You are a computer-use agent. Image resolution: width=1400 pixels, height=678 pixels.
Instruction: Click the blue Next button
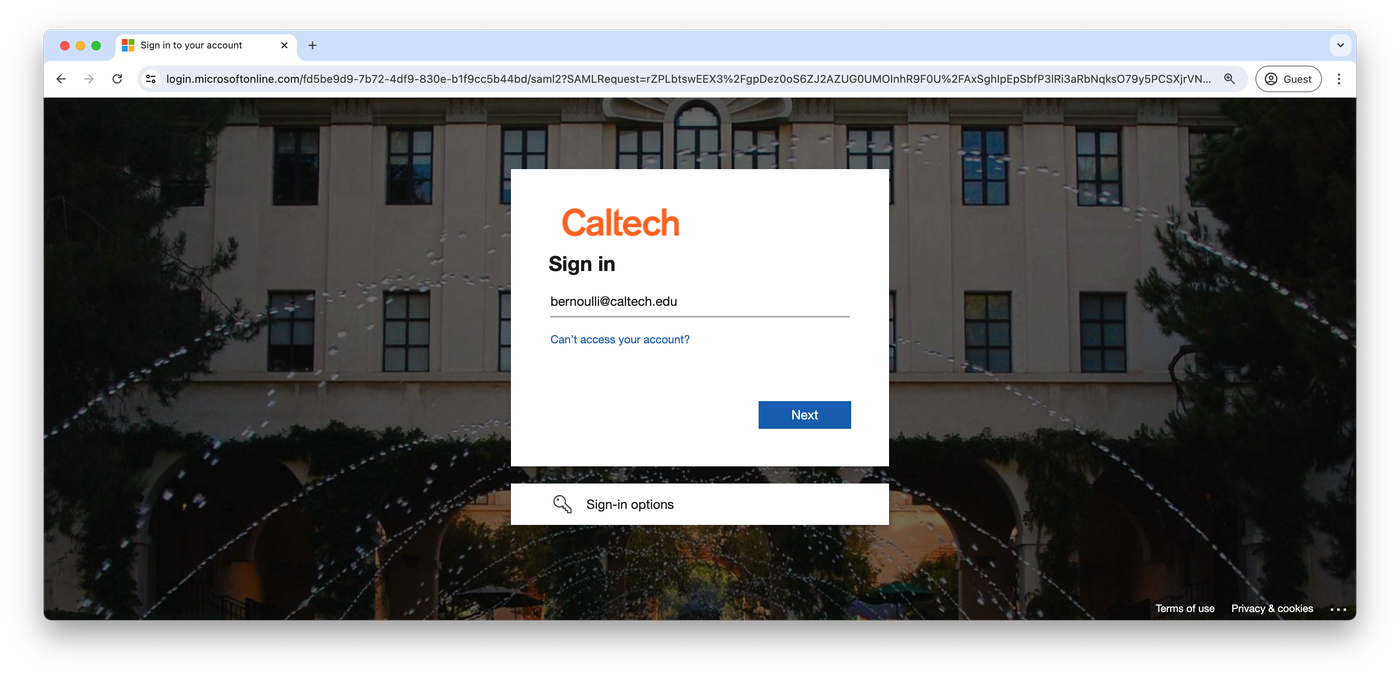(805, 415)
